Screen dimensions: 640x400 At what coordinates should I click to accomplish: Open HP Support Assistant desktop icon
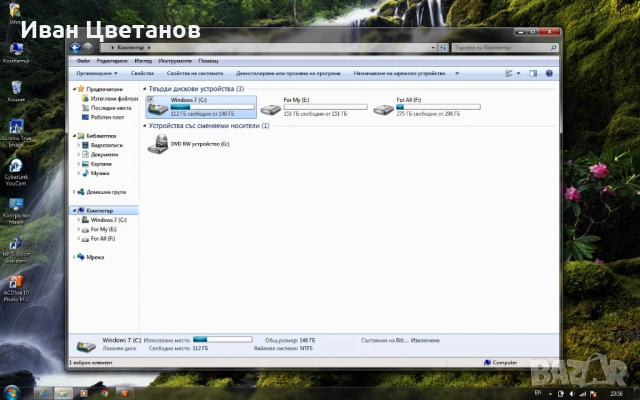click(16, 250)
